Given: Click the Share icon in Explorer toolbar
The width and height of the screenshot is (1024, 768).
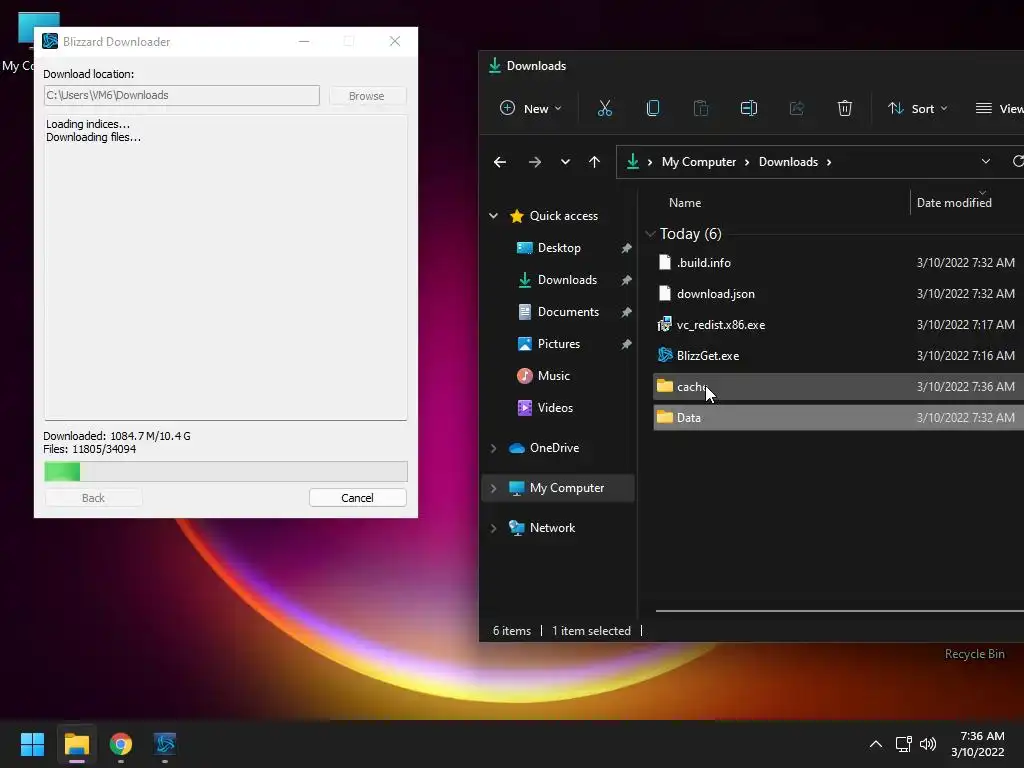Looking at the screenshot, I should click(797, 108).
